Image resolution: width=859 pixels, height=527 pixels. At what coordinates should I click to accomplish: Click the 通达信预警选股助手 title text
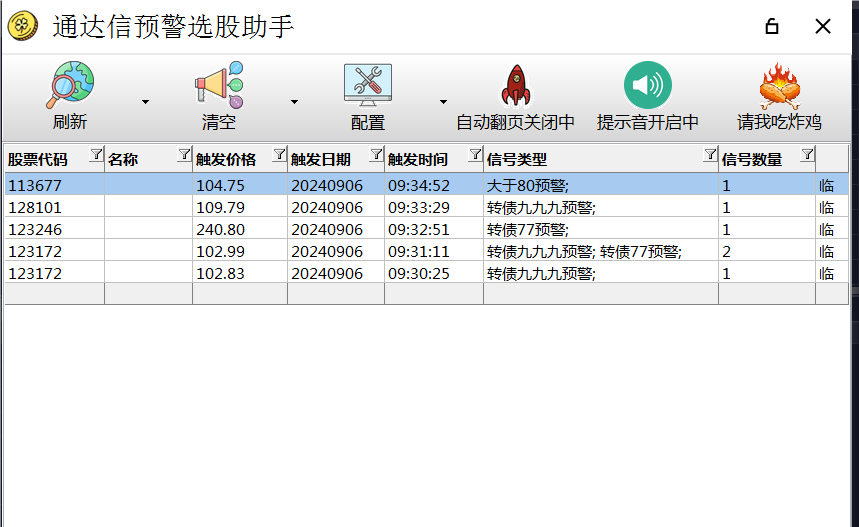click(x=173, y=26)
